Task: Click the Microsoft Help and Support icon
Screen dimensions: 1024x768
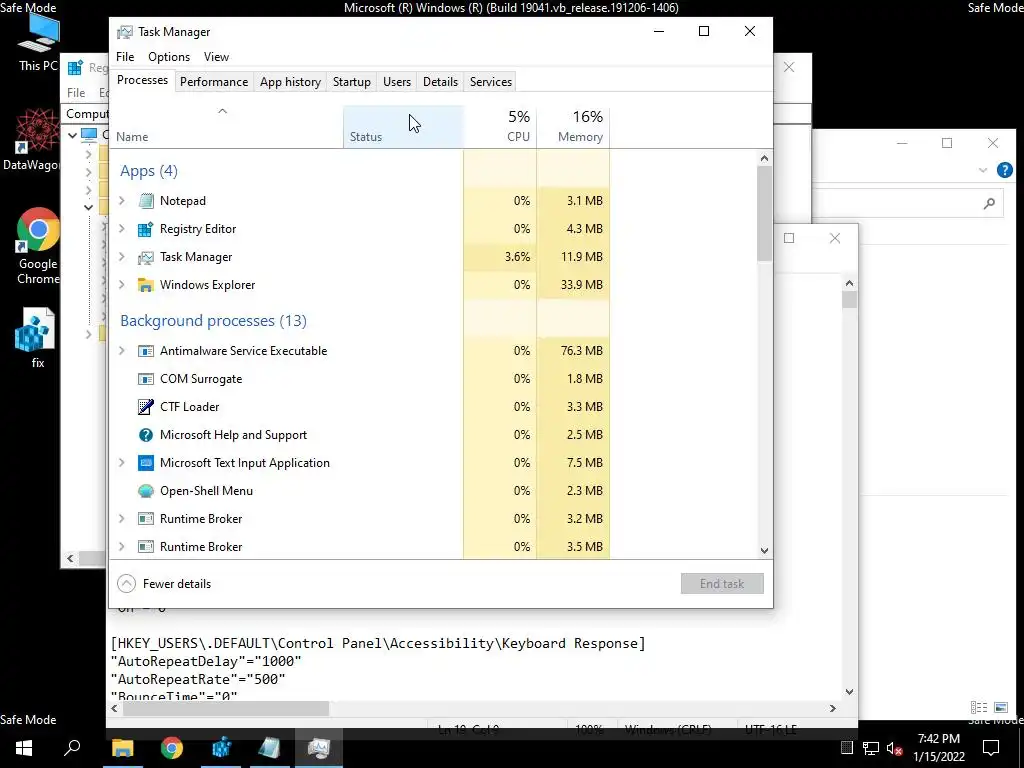Action: coord(146,435)
